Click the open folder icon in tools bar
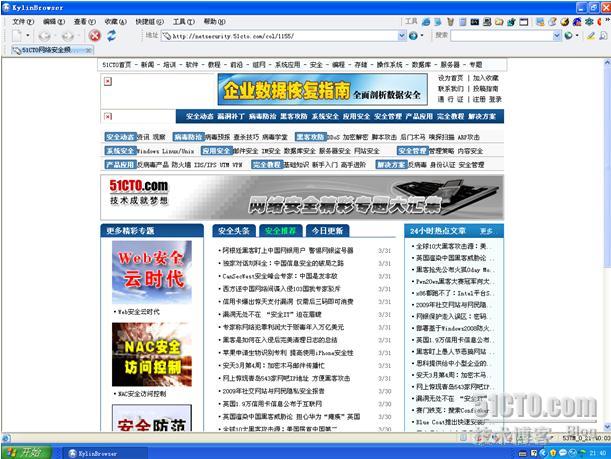 (x=499, y=22)
